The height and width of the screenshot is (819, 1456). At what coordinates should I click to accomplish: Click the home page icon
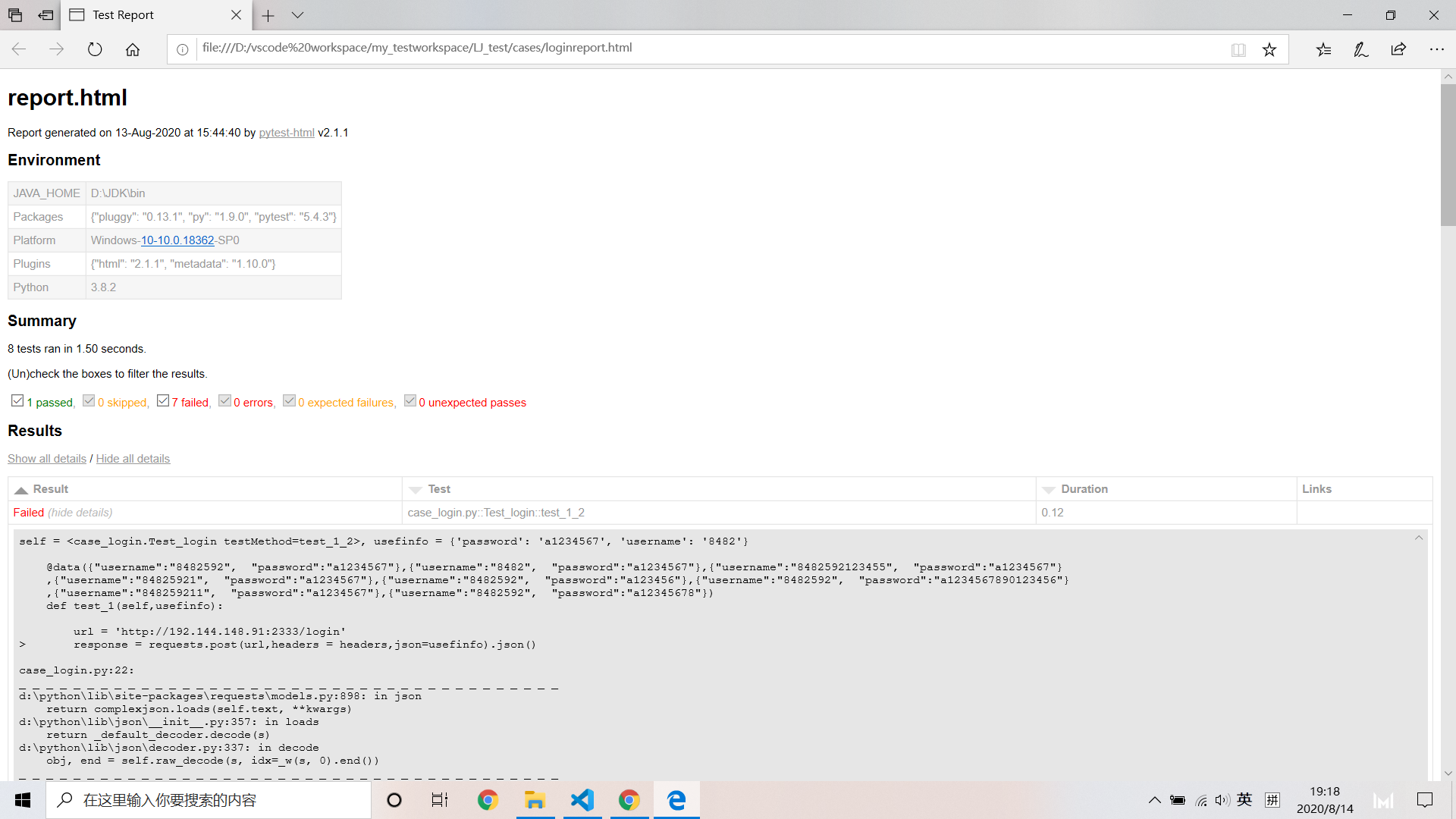[133, 49]
